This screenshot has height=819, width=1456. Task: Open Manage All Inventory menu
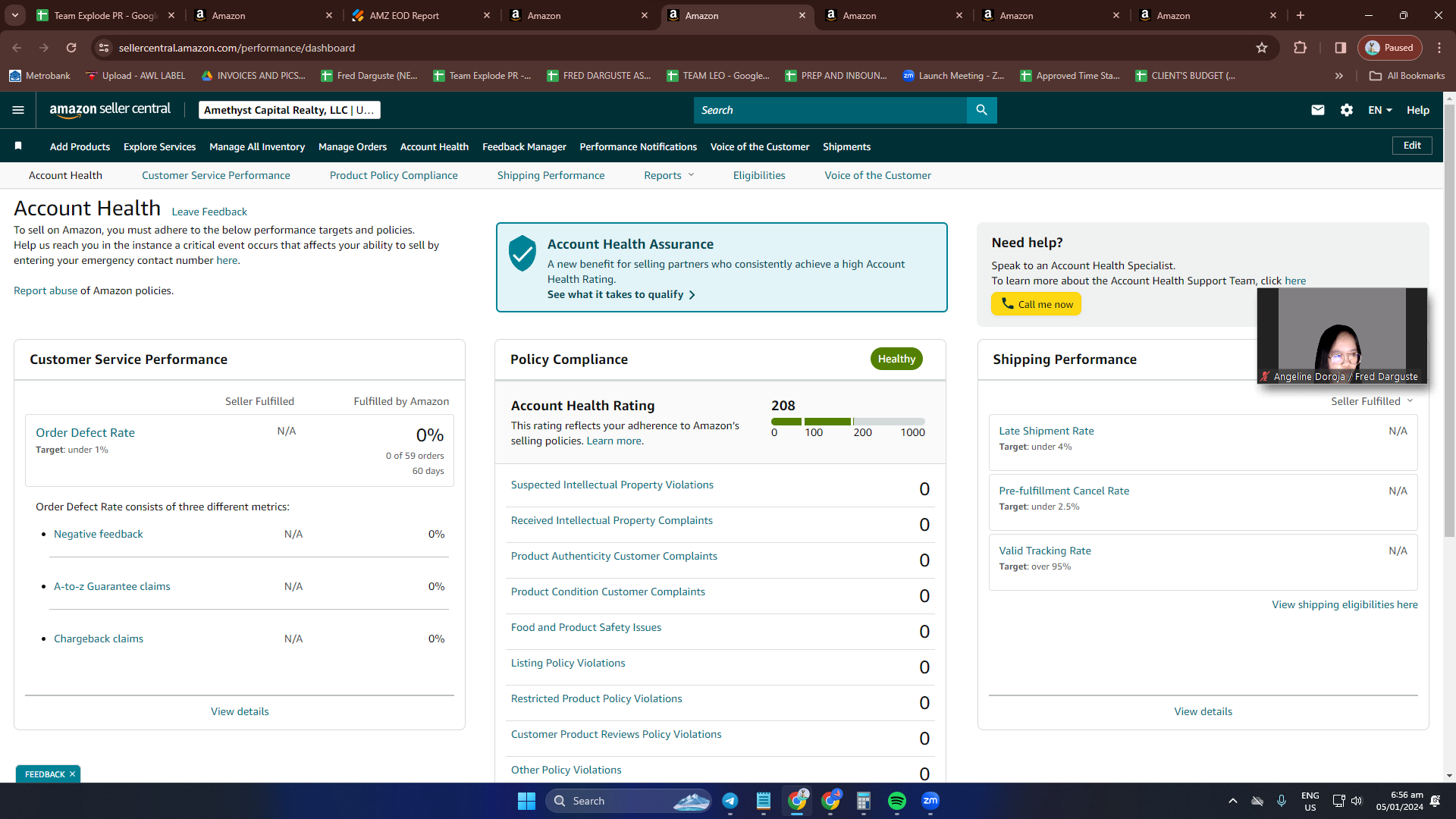[x=257, y=146]
